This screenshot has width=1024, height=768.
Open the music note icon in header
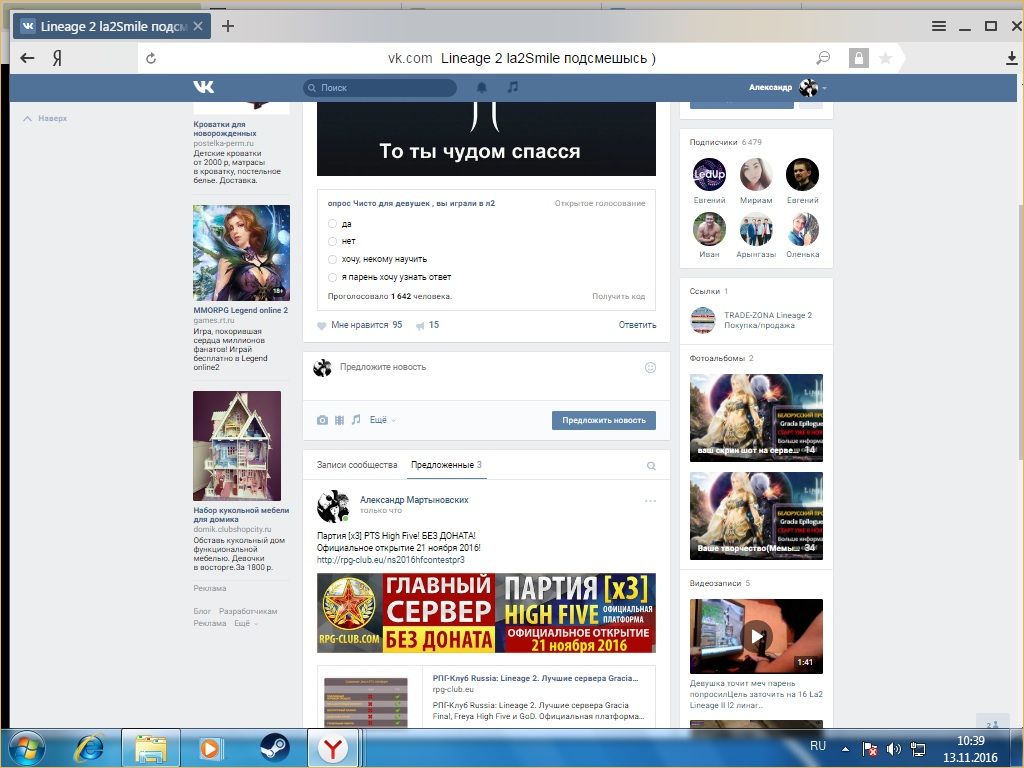click(x=513, y=87)
